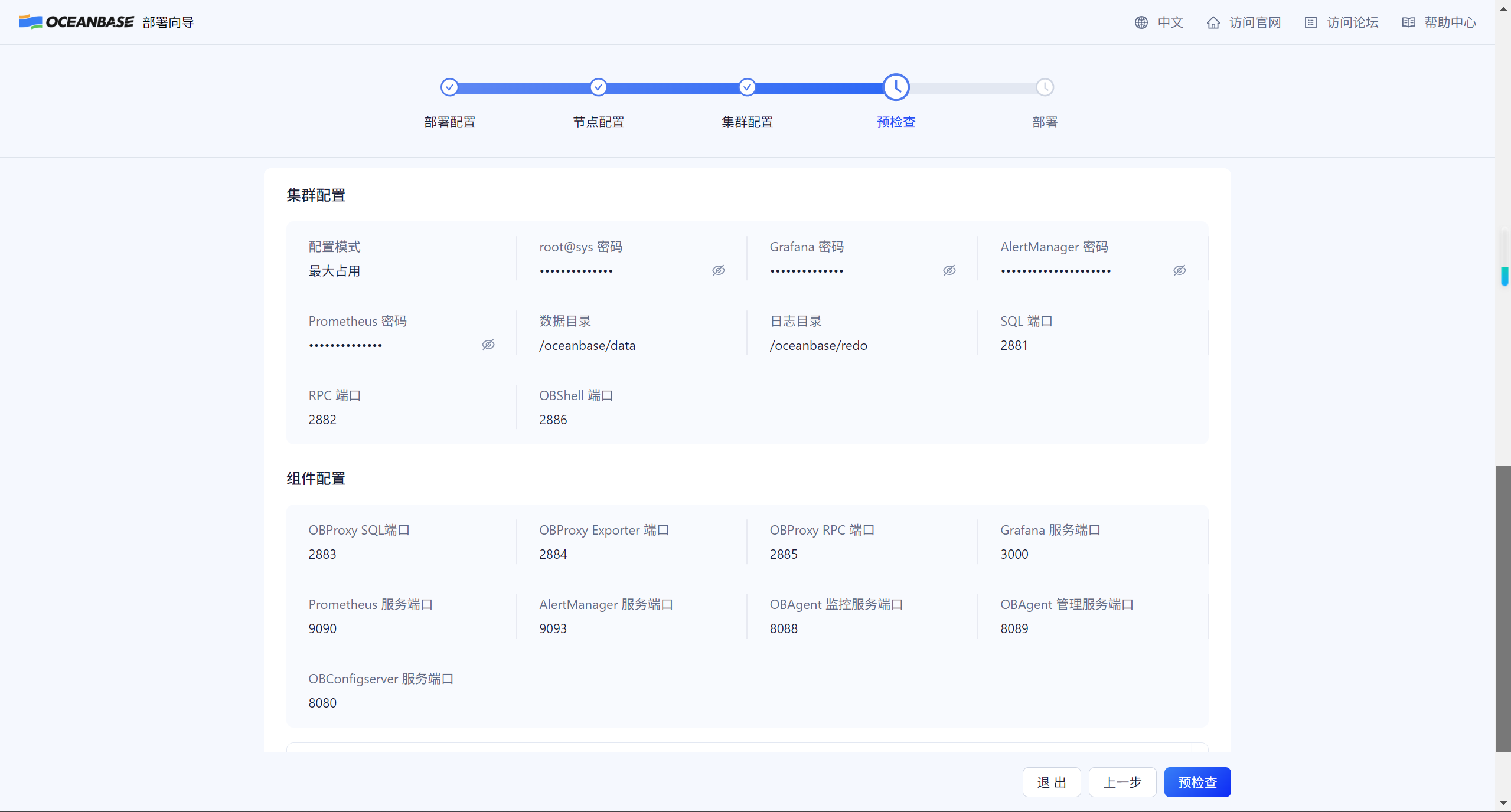Open the 中文 language switcher
1511x812 pixels.
click(x=1170, y=22)
